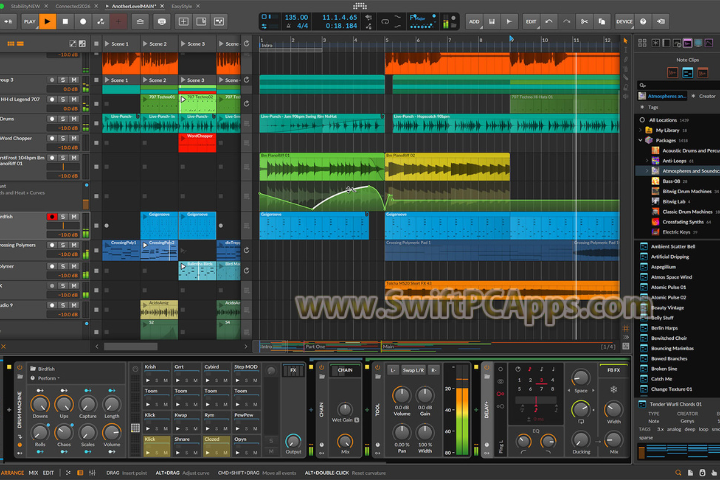Adjust the Chaos knob on Drum Machine
This screenshot has height=480, width=720.
(63, 433)
